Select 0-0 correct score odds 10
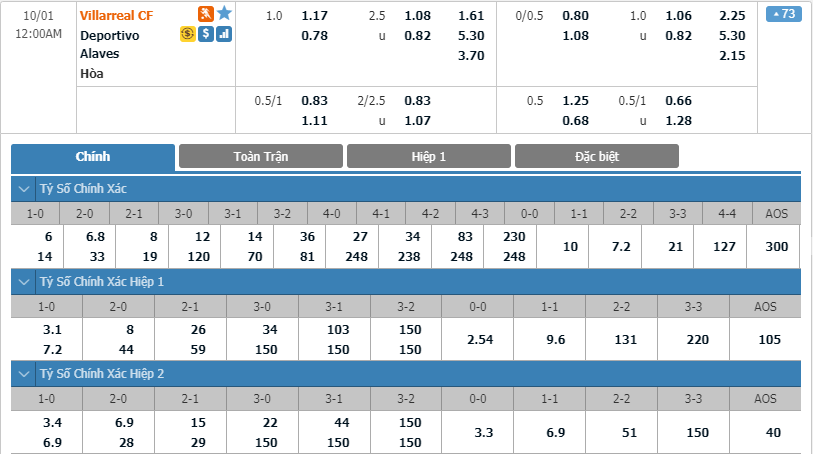Viewport: 813px width, 454px height. (570, 247)
